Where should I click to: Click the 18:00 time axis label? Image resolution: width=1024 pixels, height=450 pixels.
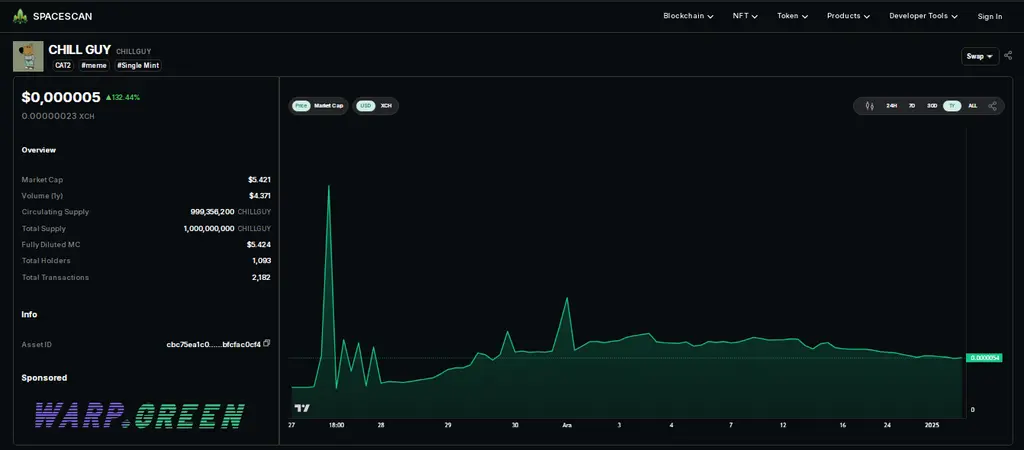click(336, 425)
